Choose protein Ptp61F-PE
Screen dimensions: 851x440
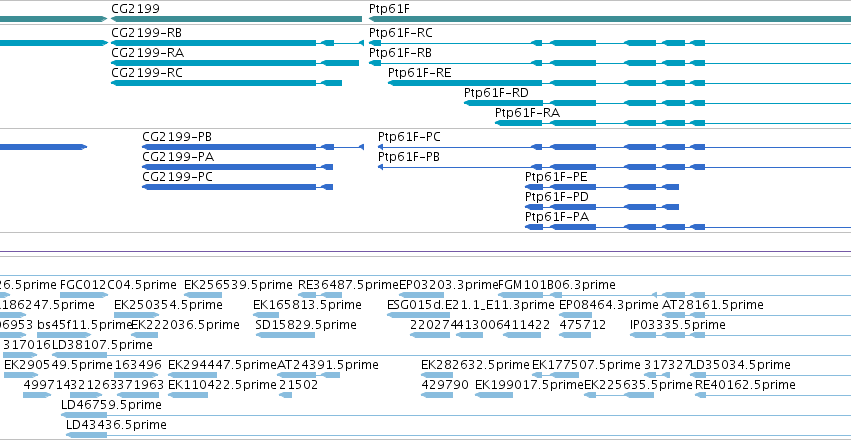point(602,187)
